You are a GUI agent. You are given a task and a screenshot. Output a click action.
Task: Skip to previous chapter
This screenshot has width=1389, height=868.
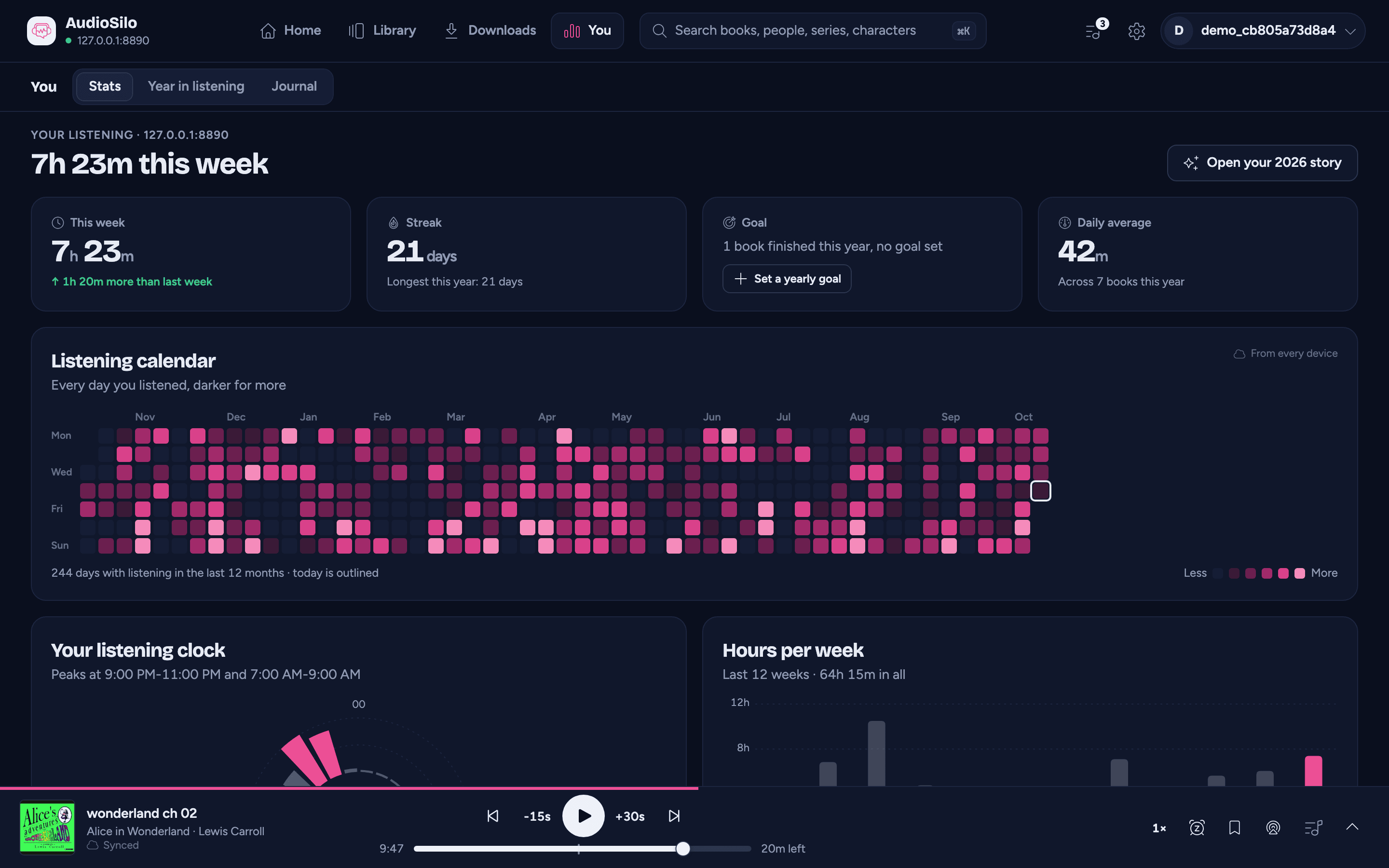[492, 816]
